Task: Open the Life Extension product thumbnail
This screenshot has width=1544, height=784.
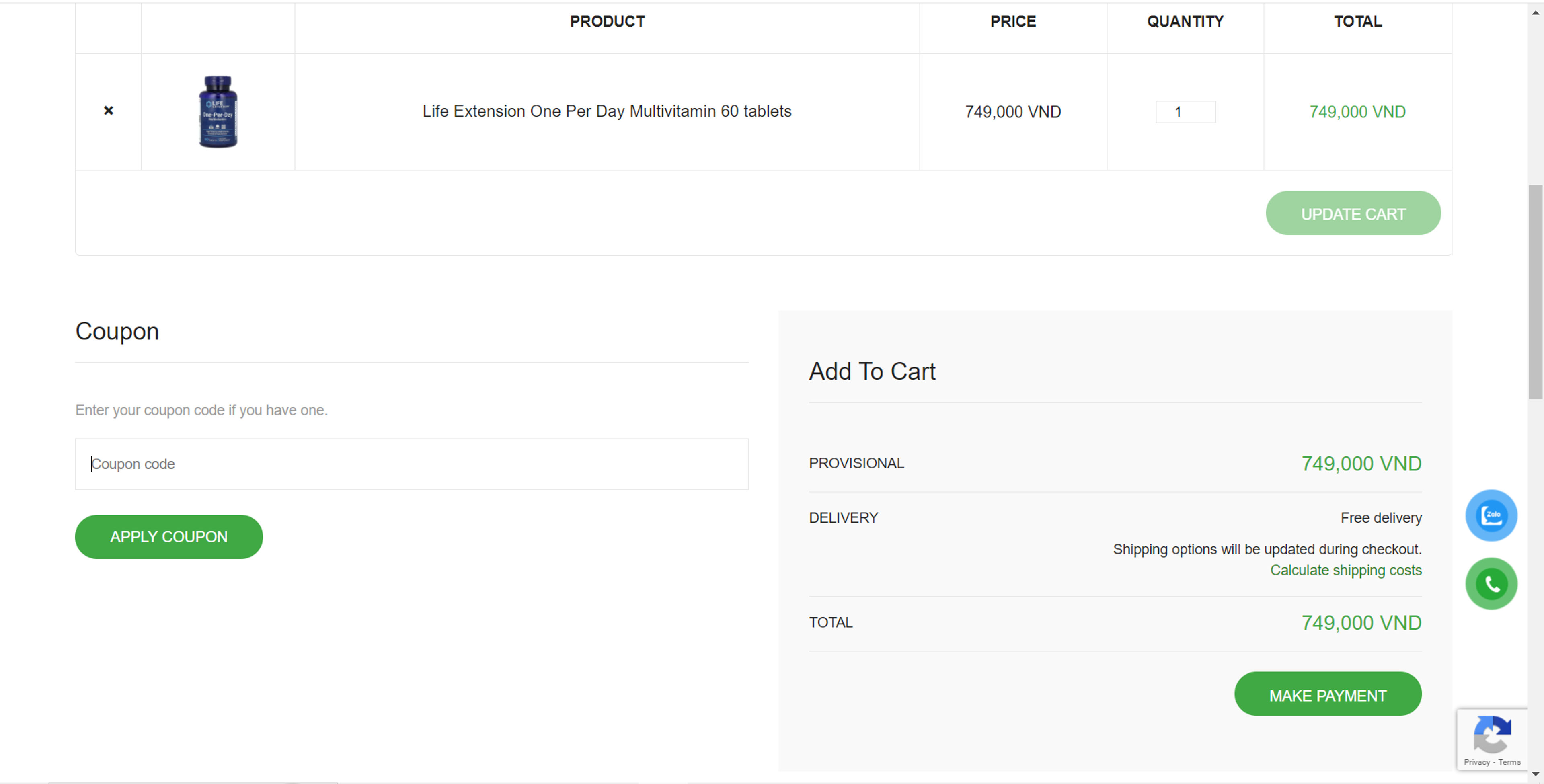Action: tap(218, 111)
